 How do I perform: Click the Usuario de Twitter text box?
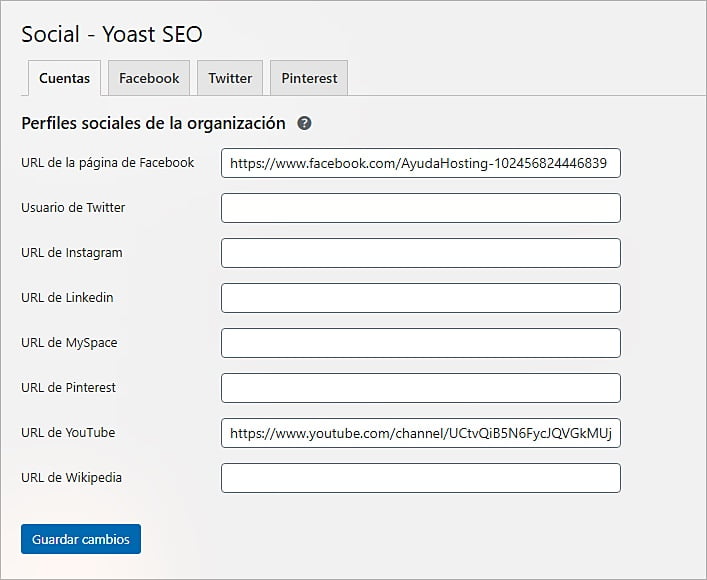pos(420,208)
